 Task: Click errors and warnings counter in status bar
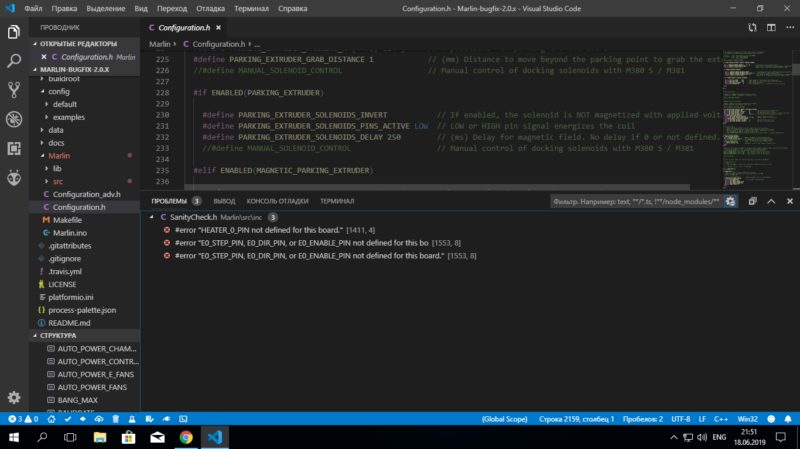[x=23, y=419]
